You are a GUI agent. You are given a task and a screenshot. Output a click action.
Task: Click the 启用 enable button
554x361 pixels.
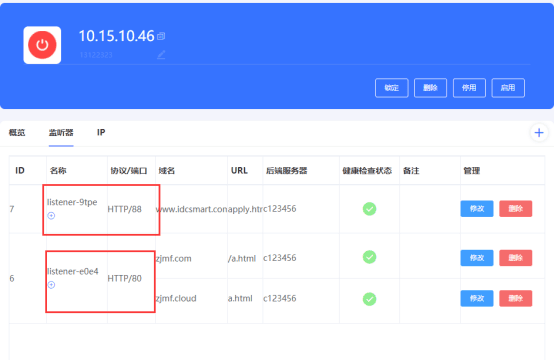click(508, 88)
